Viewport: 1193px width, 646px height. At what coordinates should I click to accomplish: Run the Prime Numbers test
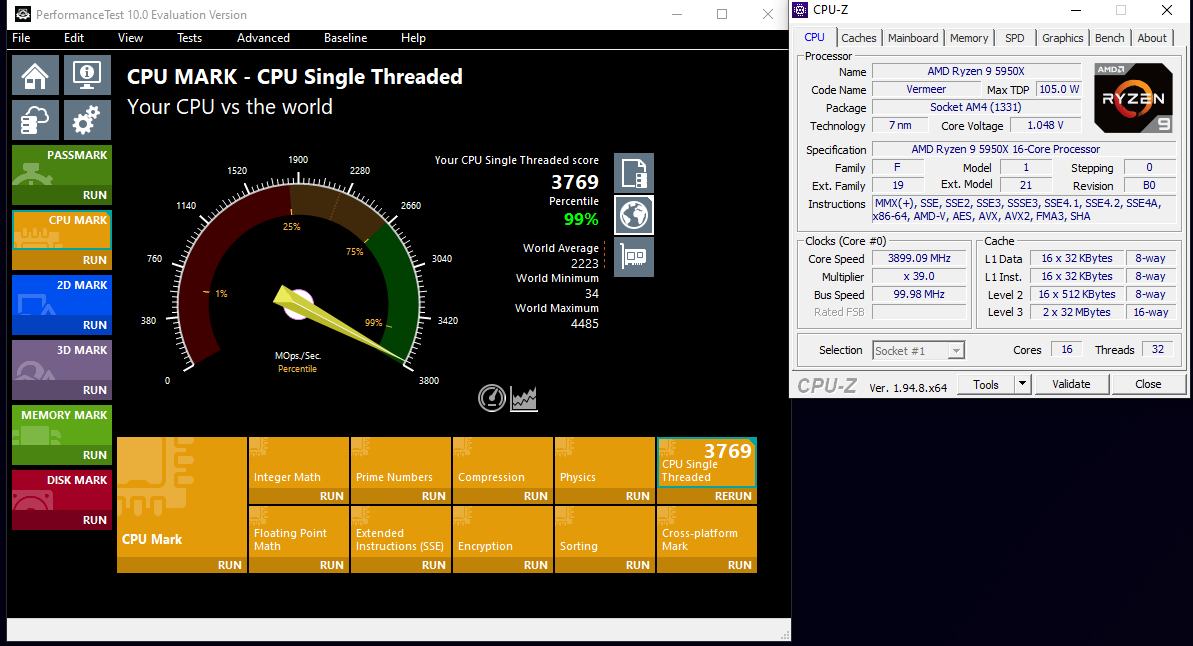pos(401,496)
